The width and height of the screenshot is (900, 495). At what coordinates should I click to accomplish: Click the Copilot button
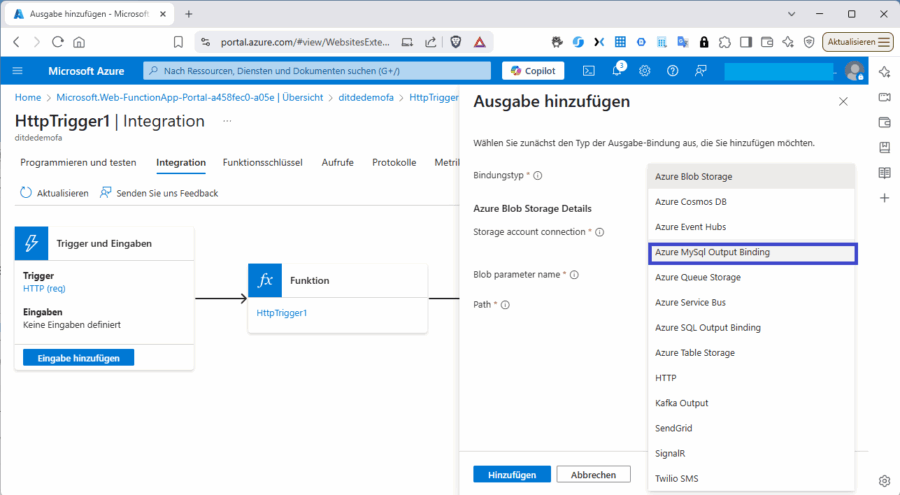pos(533,71)
